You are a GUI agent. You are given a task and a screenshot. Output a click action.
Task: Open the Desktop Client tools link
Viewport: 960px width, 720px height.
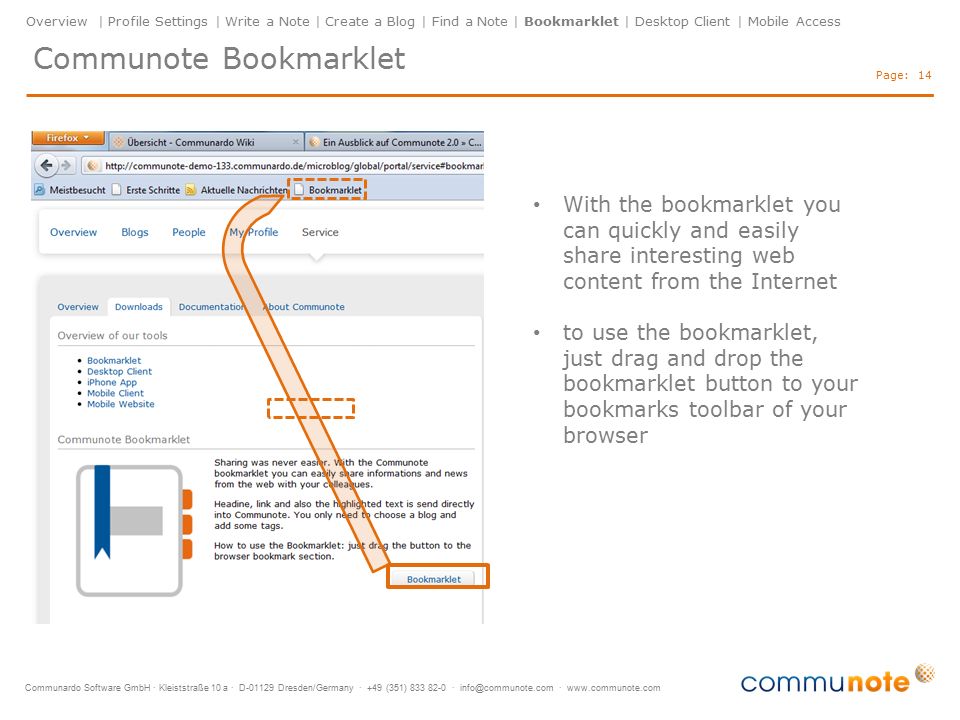point(119,372)
